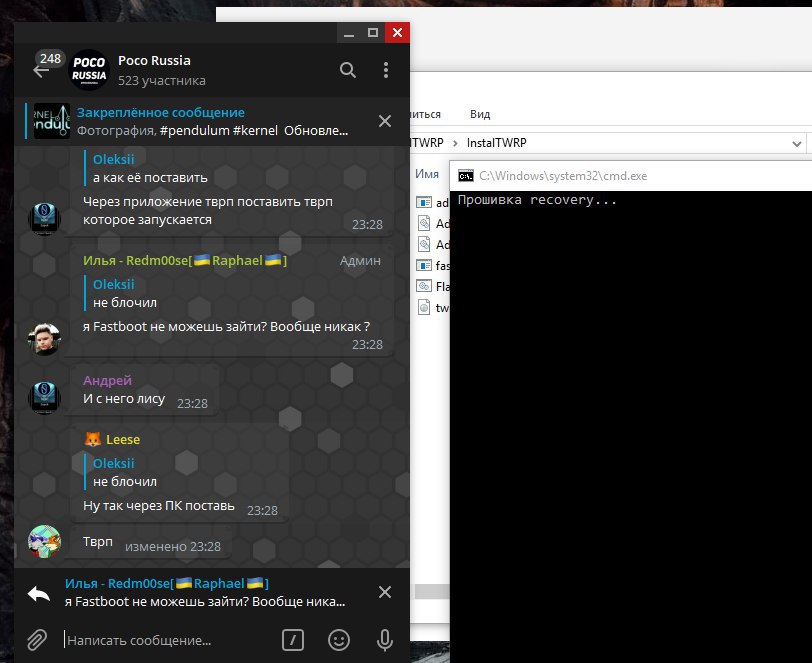
Task: Select the 'fas' application file icon
Action: (424, 265)
